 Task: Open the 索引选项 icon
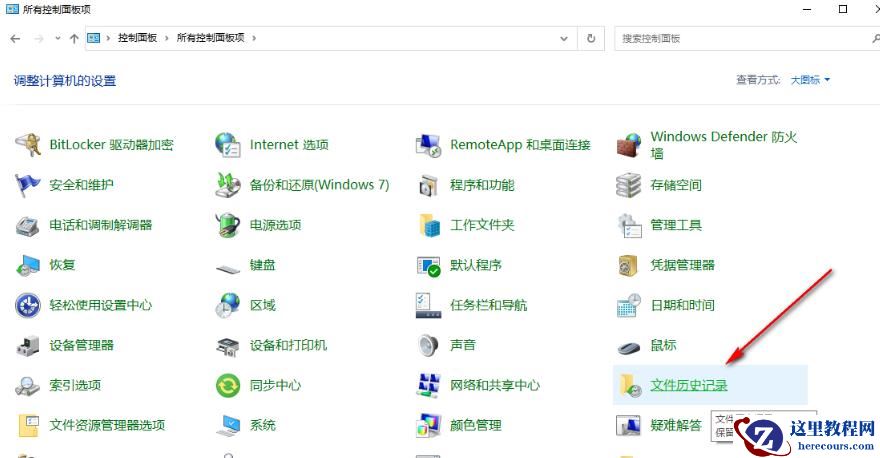pos(28,386)
